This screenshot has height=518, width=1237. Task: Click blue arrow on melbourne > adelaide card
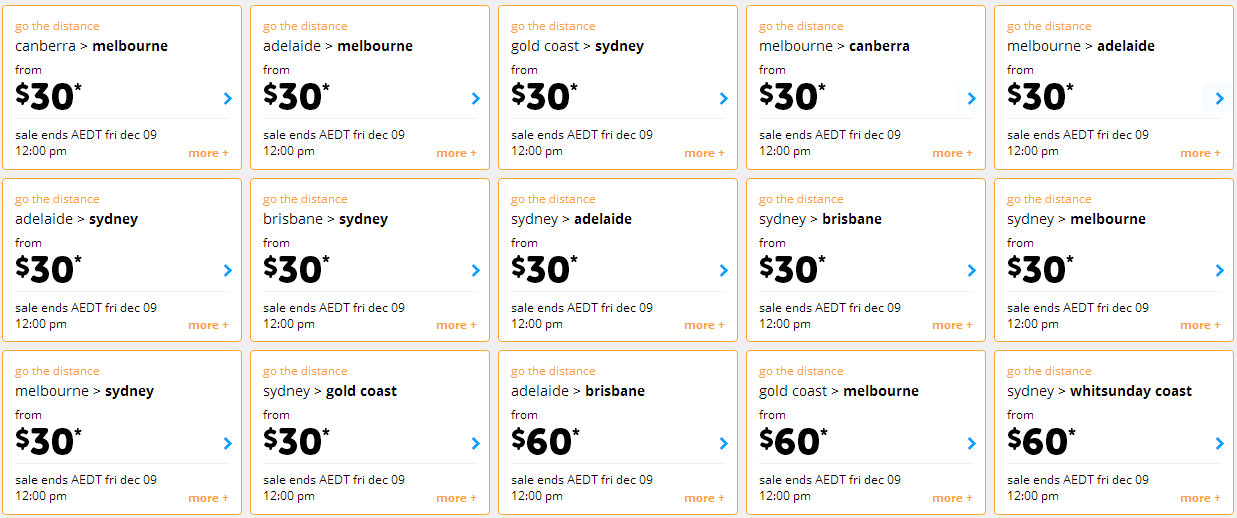[1219, 98]
